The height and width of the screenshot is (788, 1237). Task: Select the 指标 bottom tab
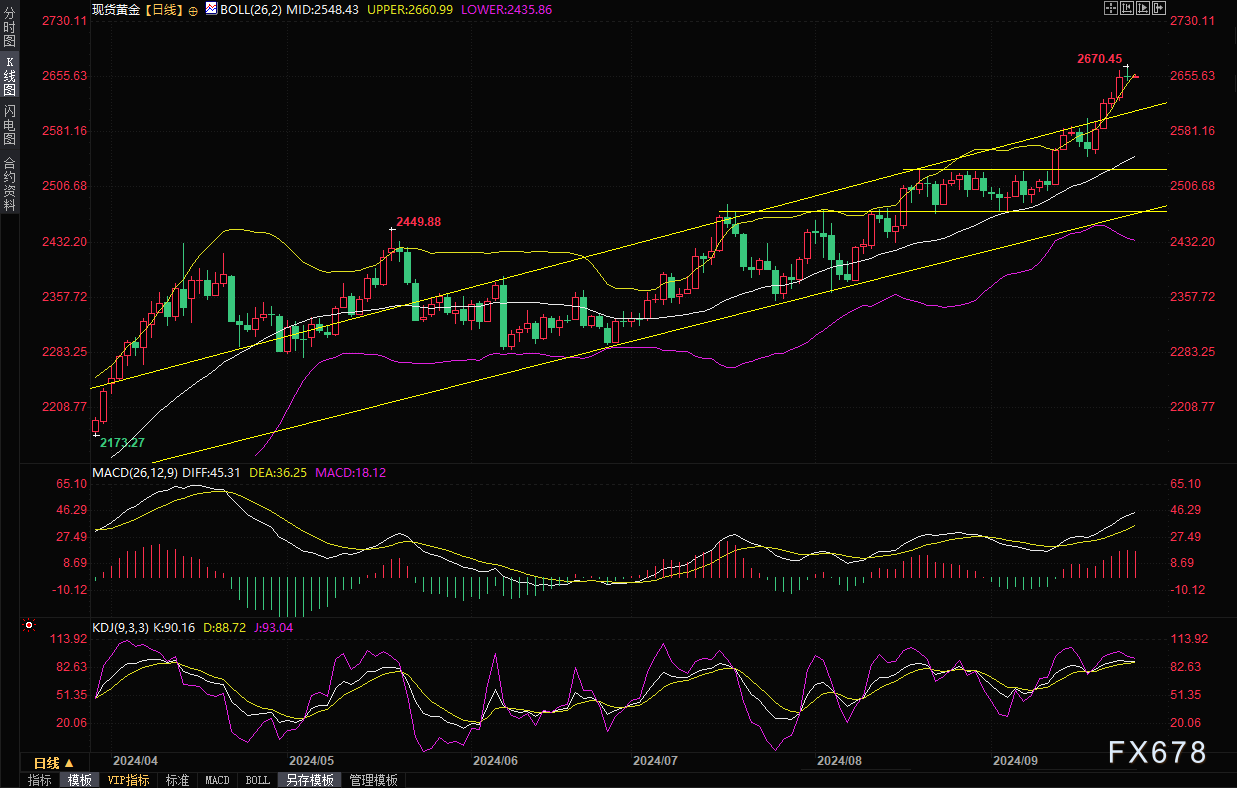40,780
